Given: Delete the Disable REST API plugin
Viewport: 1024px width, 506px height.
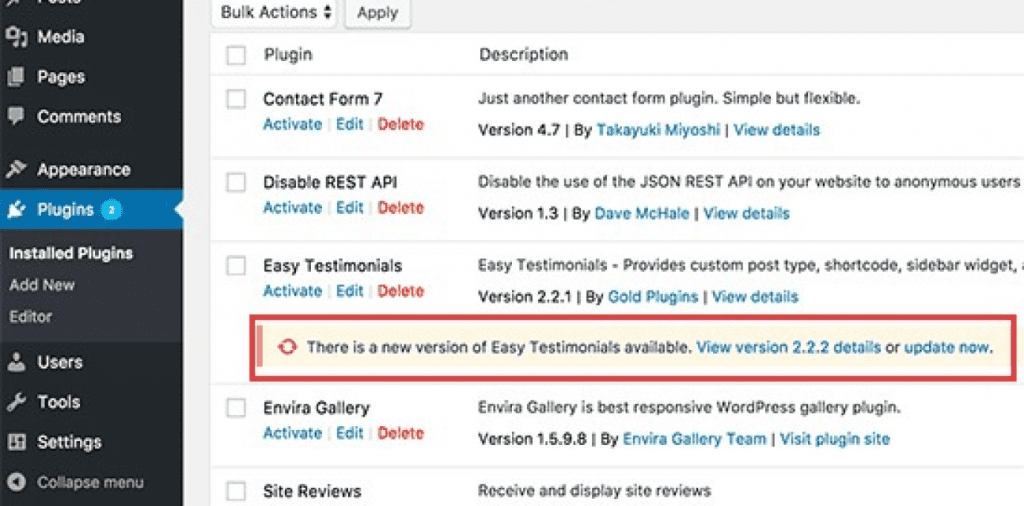Looking at the screenshot, I should 401,208.
